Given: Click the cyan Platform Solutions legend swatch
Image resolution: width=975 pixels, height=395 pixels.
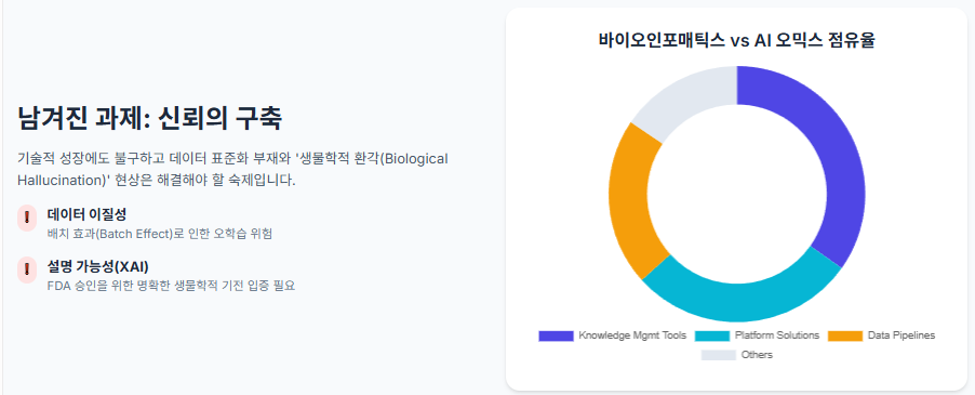Looking at the screenshot, I should click(712, 336).
